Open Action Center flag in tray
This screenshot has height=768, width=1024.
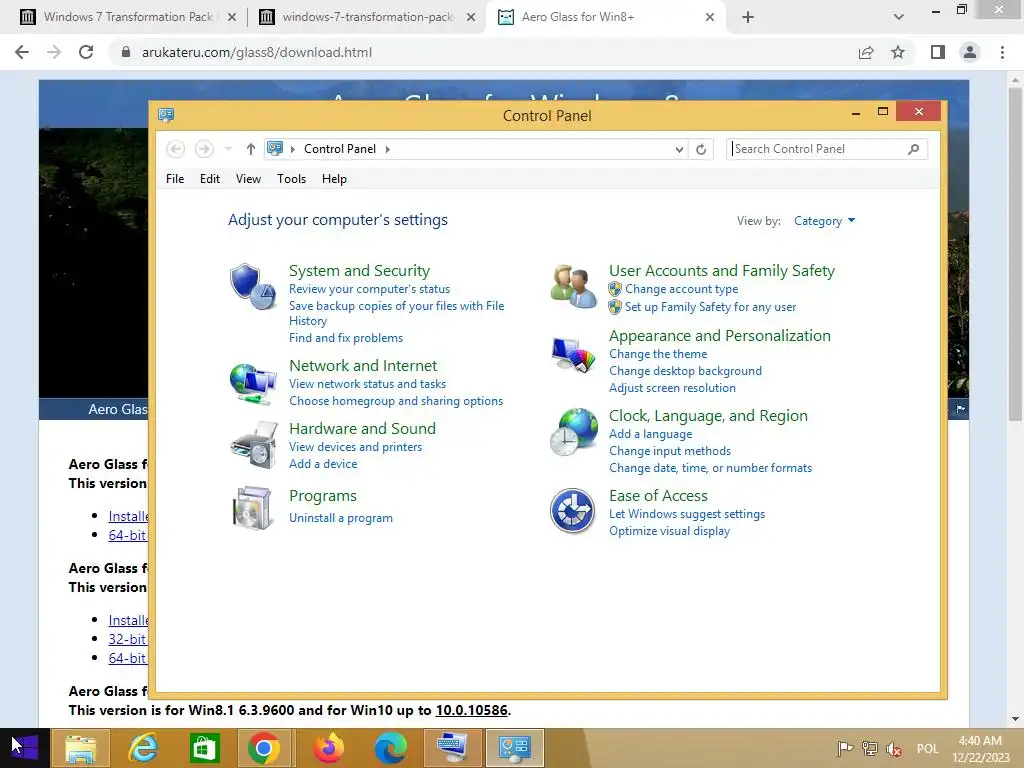click(x=845, y=748)
